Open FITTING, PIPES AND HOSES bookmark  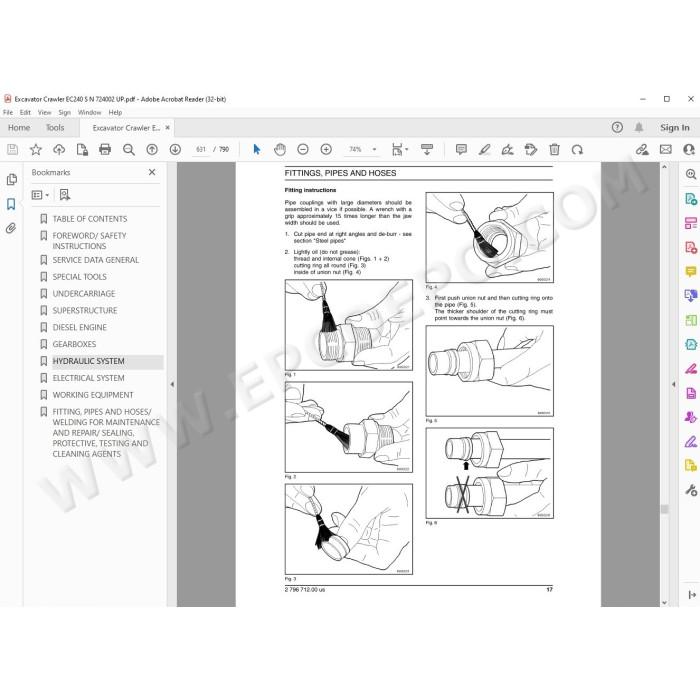click(x=106, y=433)
